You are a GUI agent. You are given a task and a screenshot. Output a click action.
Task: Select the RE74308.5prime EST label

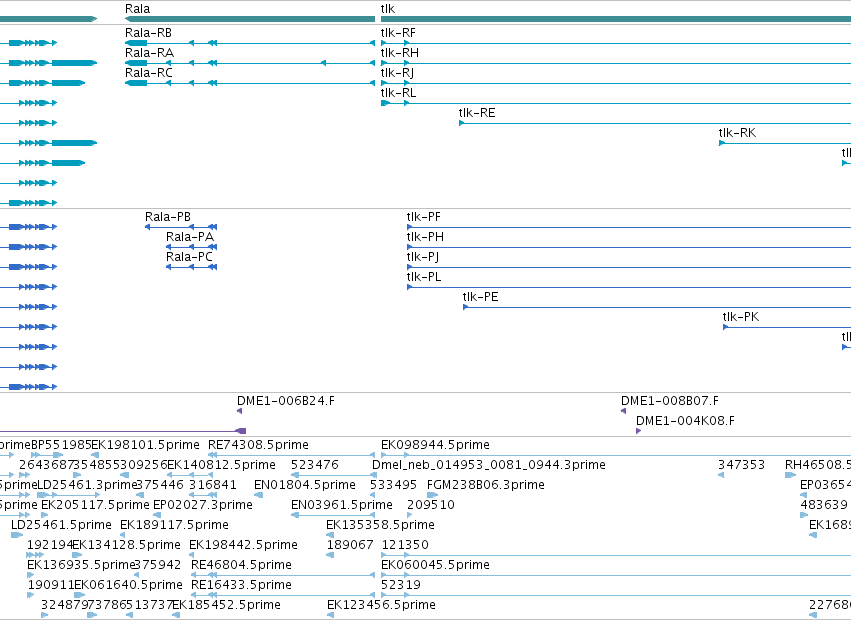[258, 445]
